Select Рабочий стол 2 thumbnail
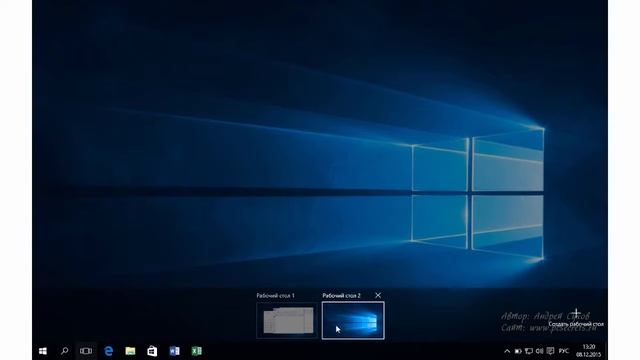 coord(353,321)
